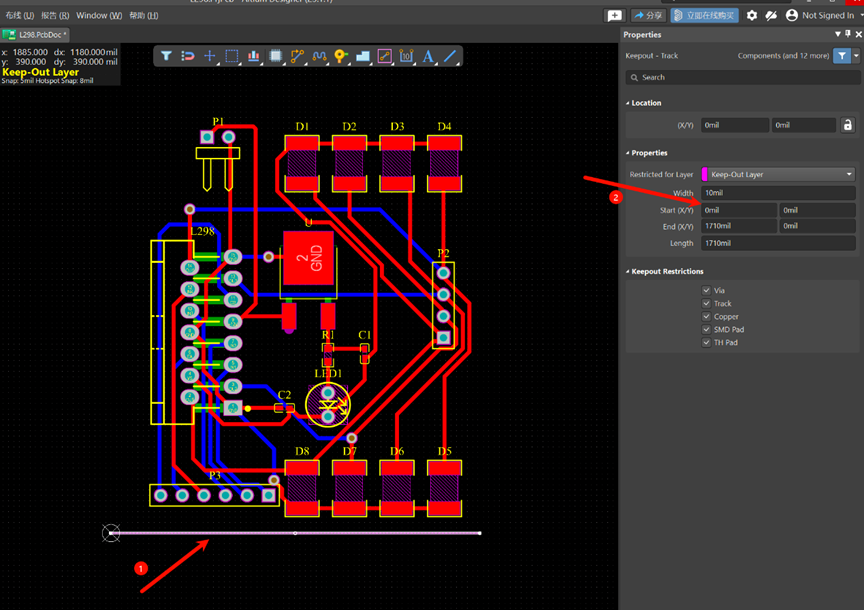Open the Properties panel options triangle

click(838, 34)
